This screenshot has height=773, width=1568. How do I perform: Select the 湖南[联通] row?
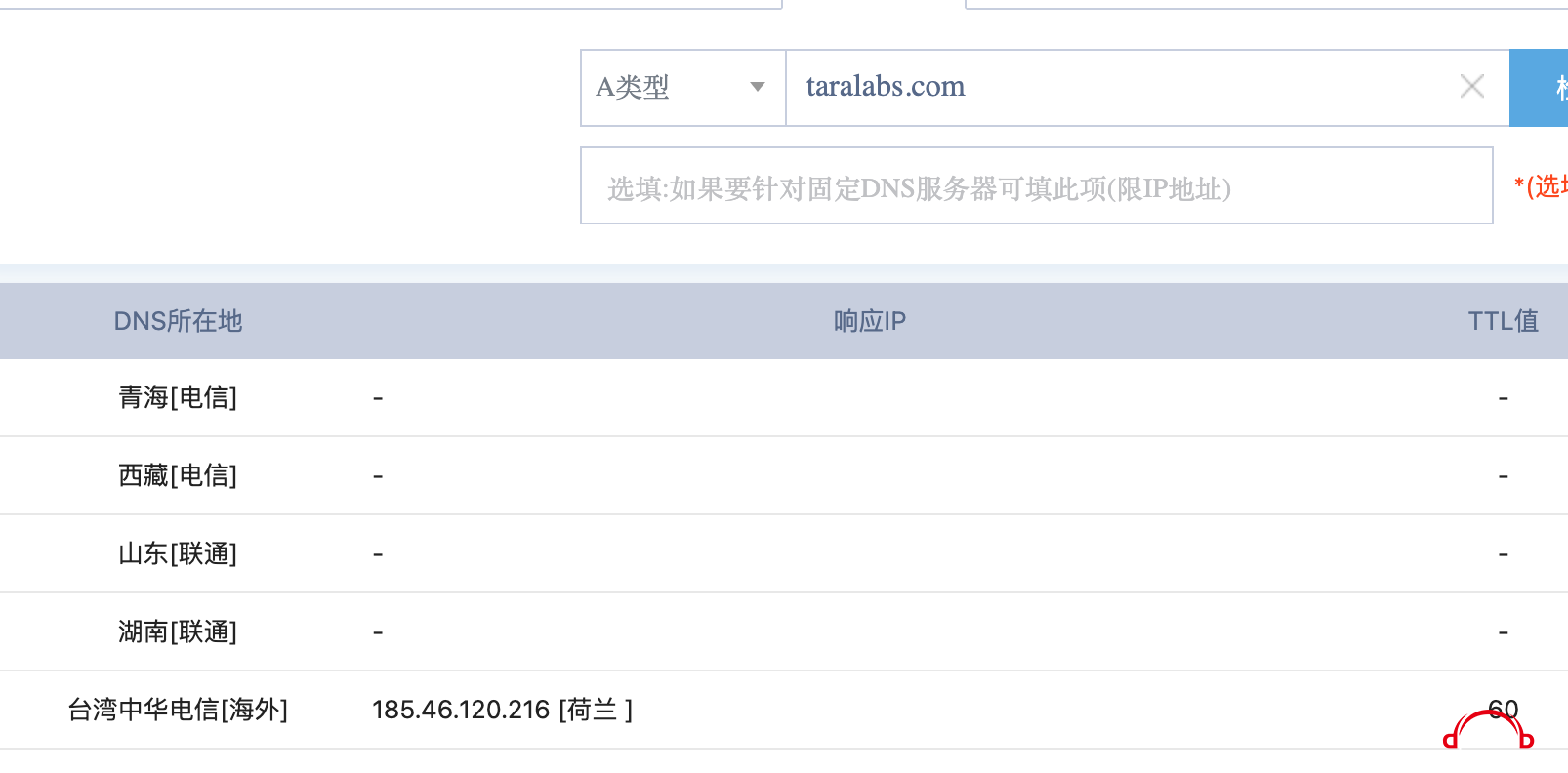784,631
